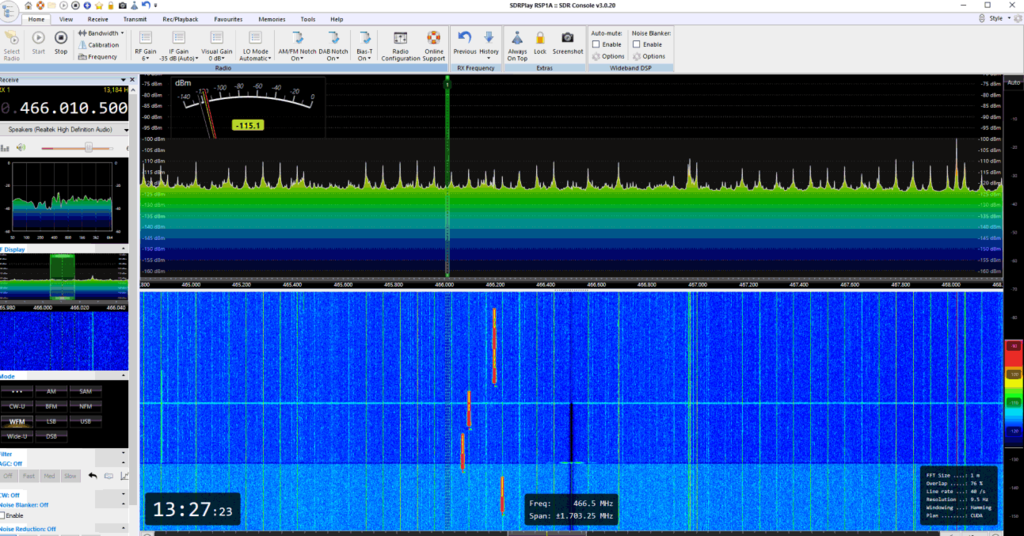Click AGC graph icon
This screenshot has width=1024, height=536.
click(124, 476)
